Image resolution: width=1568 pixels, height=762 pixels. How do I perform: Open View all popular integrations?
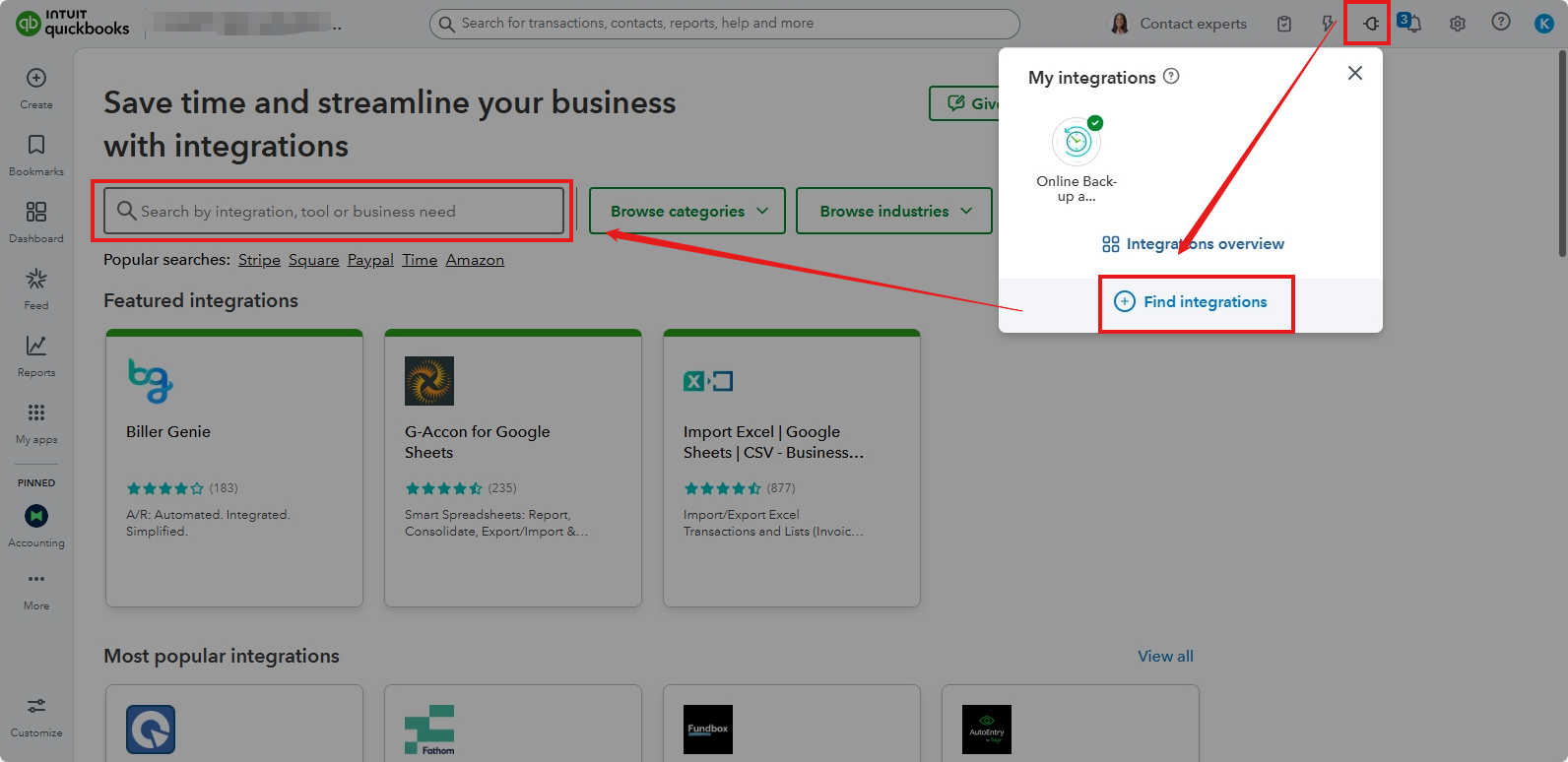coord(1165,657)
